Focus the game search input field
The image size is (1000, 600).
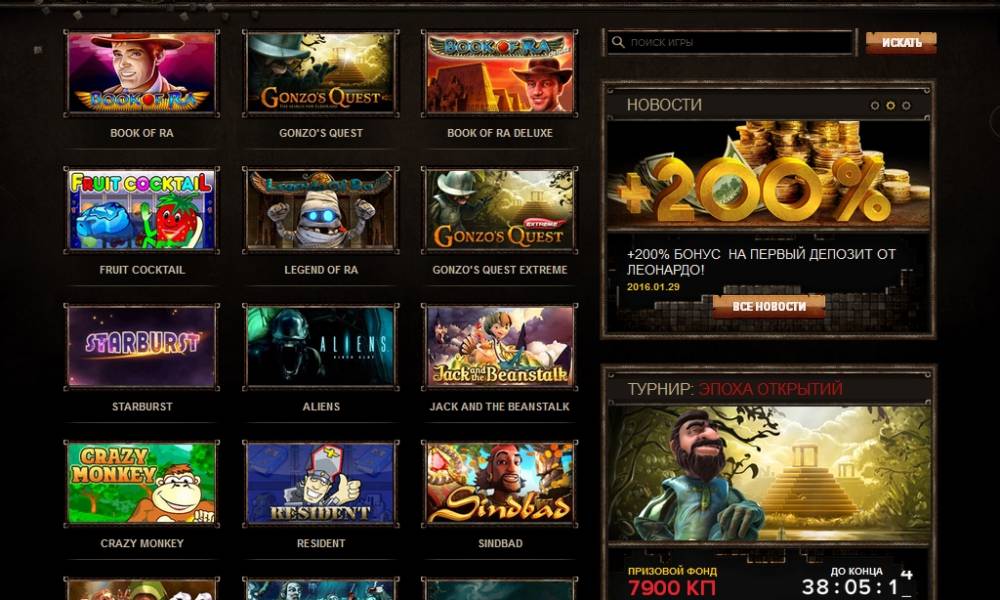click(x=729, y=43)
